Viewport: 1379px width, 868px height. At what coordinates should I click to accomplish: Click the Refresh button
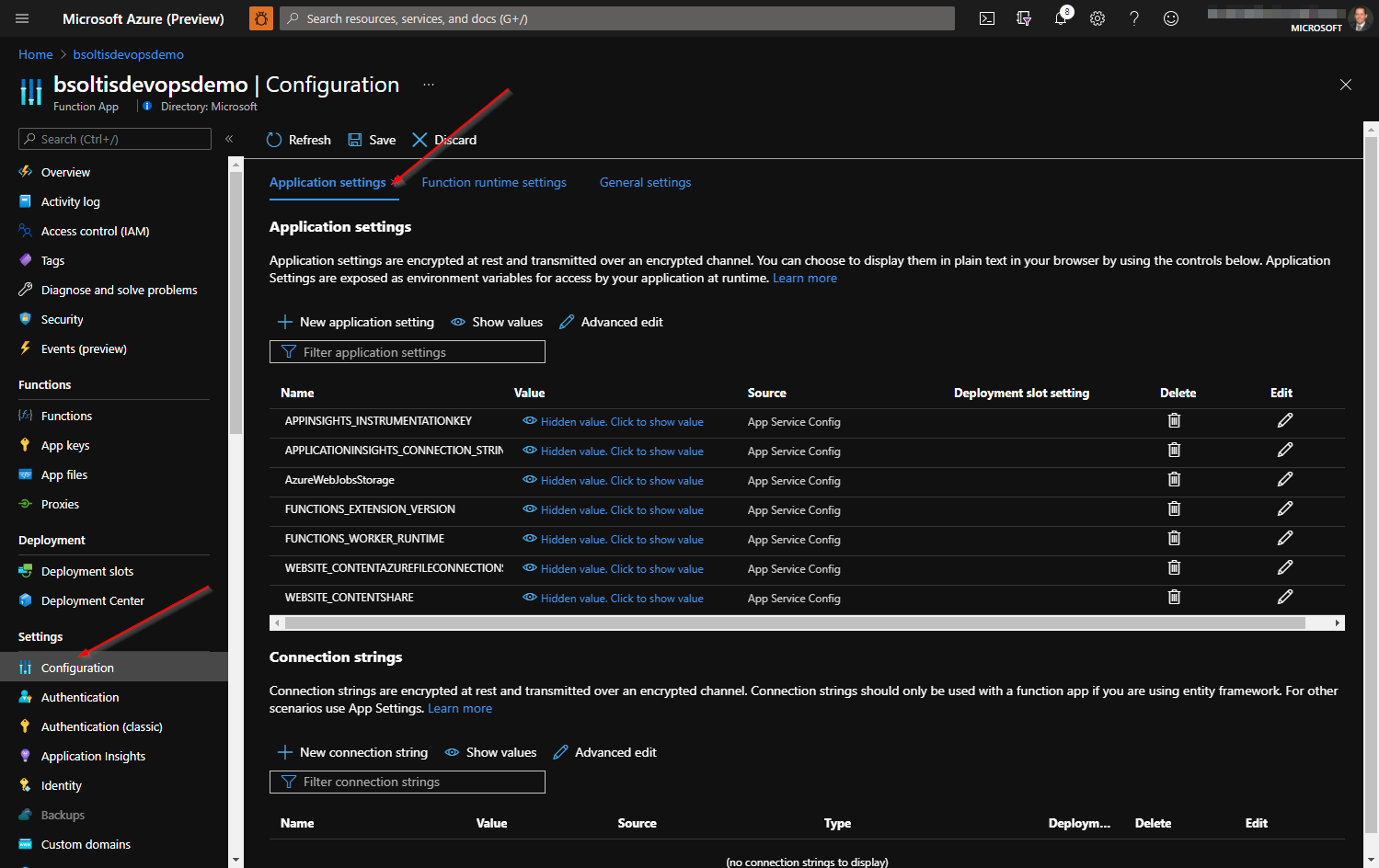[x=298, y=140]
